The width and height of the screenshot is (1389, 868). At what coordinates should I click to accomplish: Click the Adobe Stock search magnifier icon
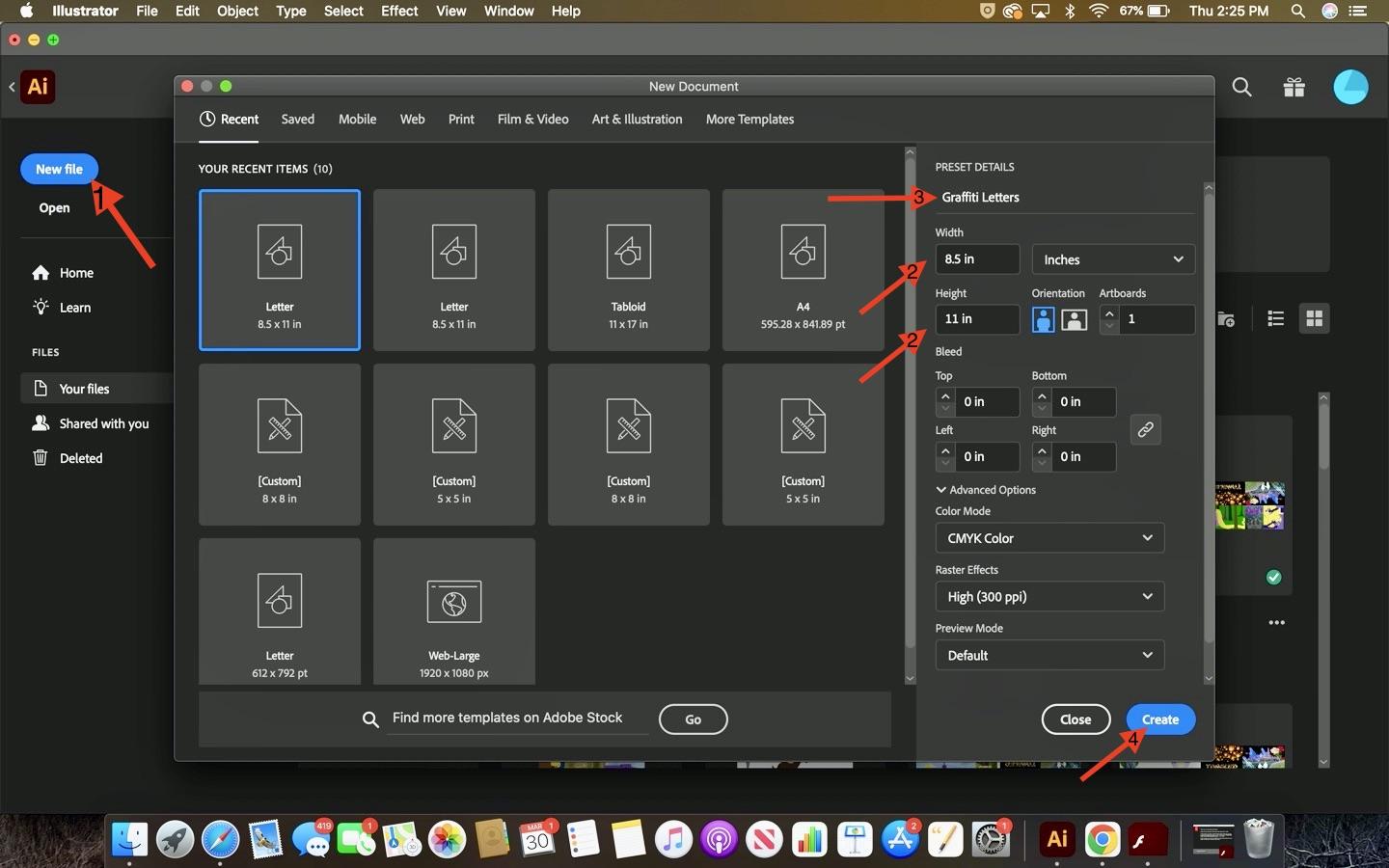pos(370,719)
